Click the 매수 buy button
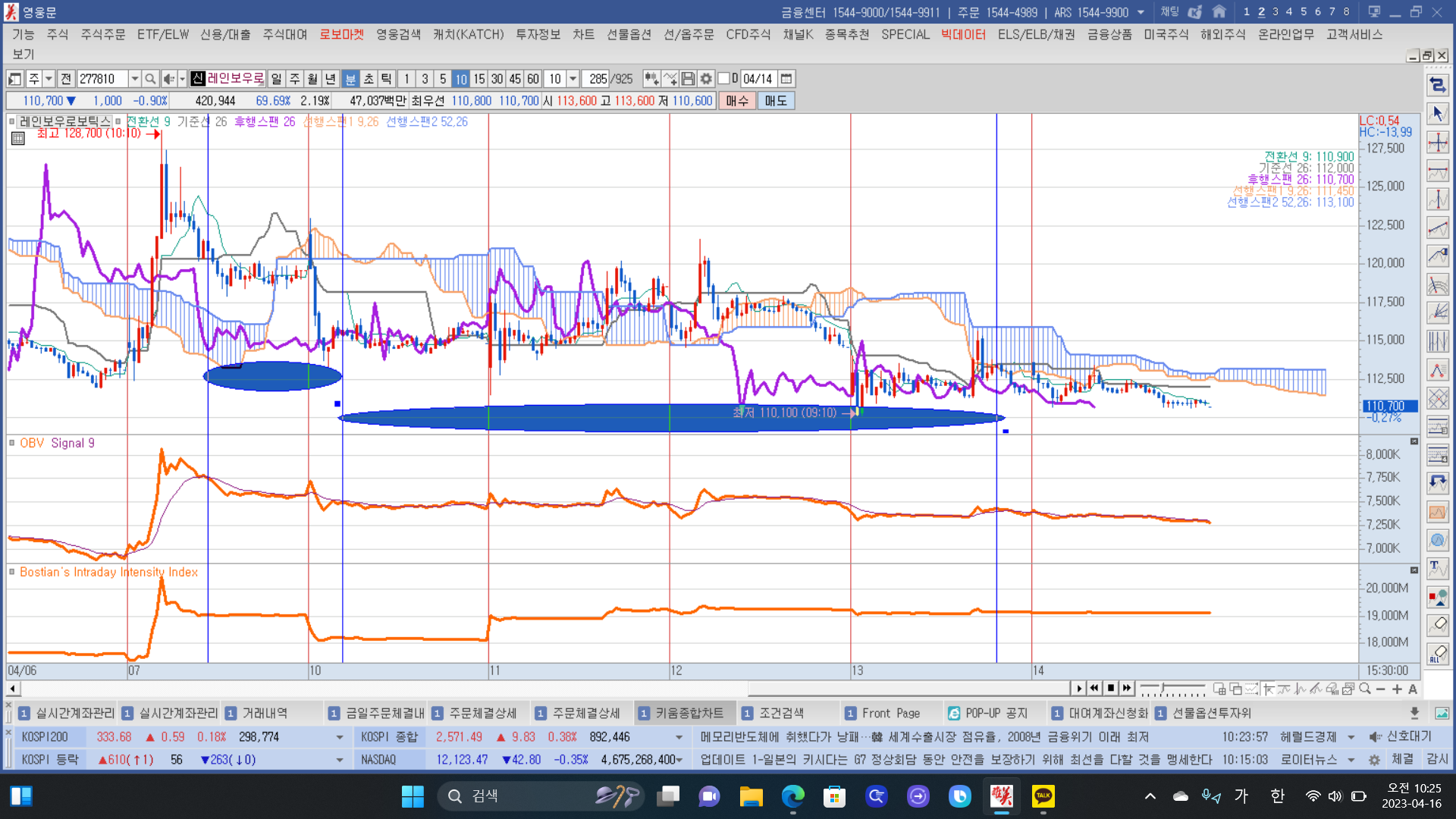The height and width of the screenshot is (819, 1456). click(736, 101)
